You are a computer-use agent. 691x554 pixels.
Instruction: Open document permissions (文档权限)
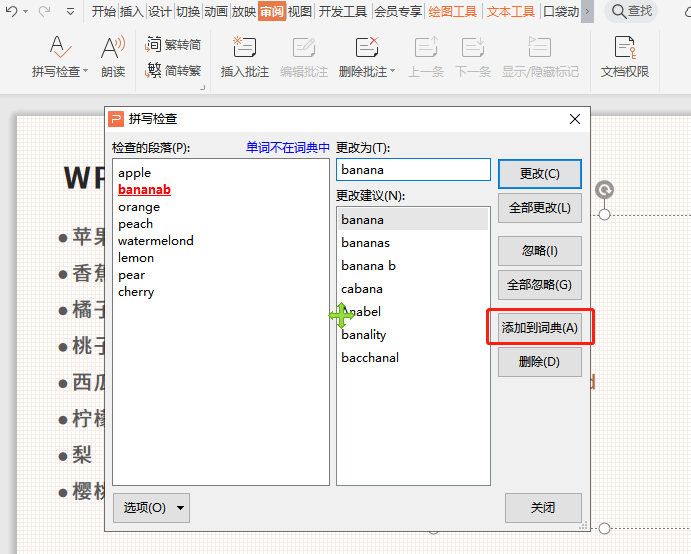pos(625,47)
